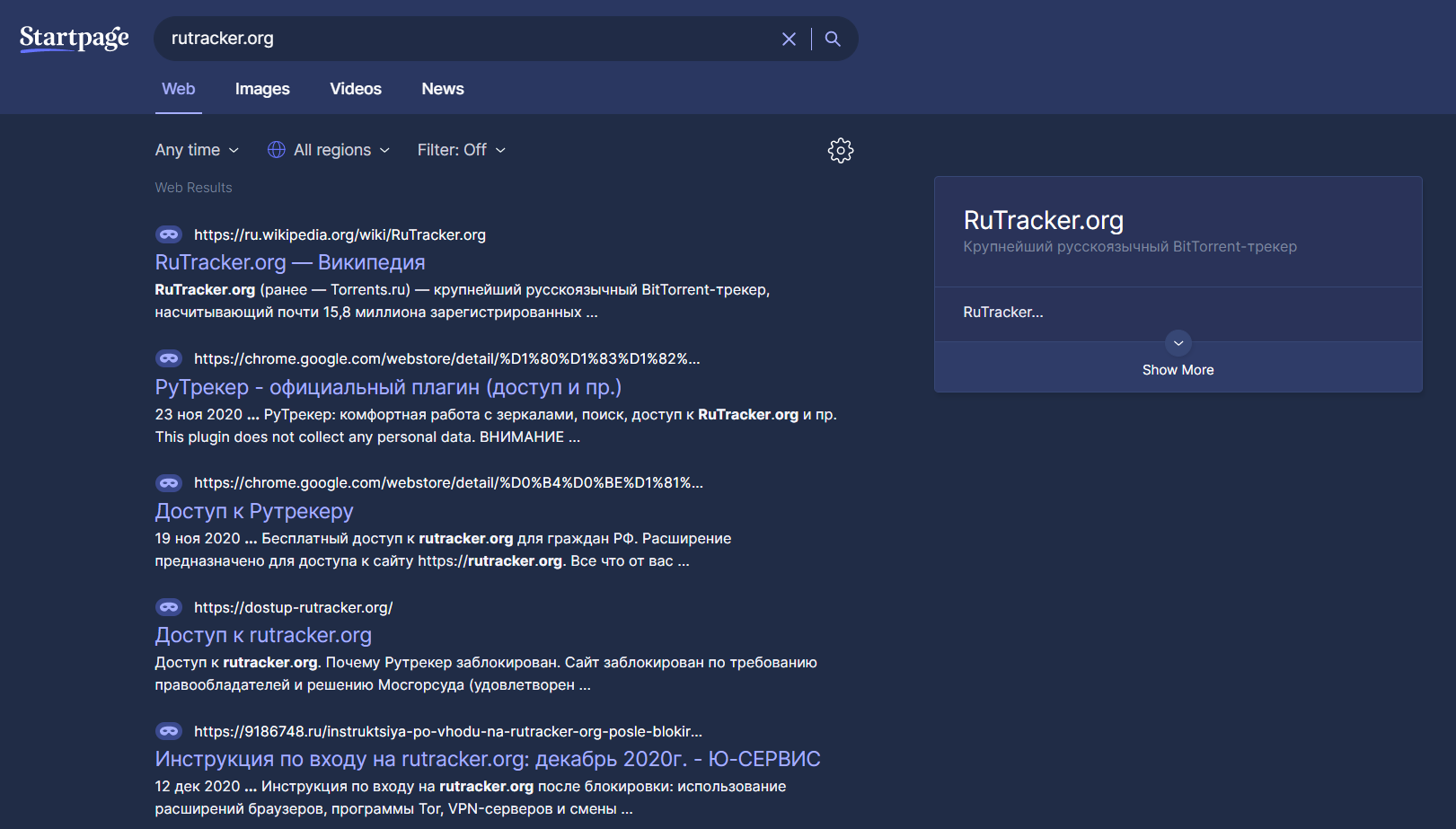This screenshot has height=829, width=1456.
Task: Click the RuTracker... snippet in side panel
Action: [x=1003, y=313]
